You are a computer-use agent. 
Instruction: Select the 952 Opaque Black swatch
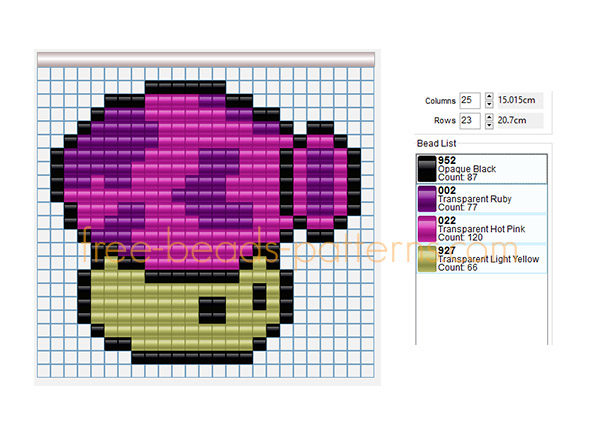click(427, 169)
